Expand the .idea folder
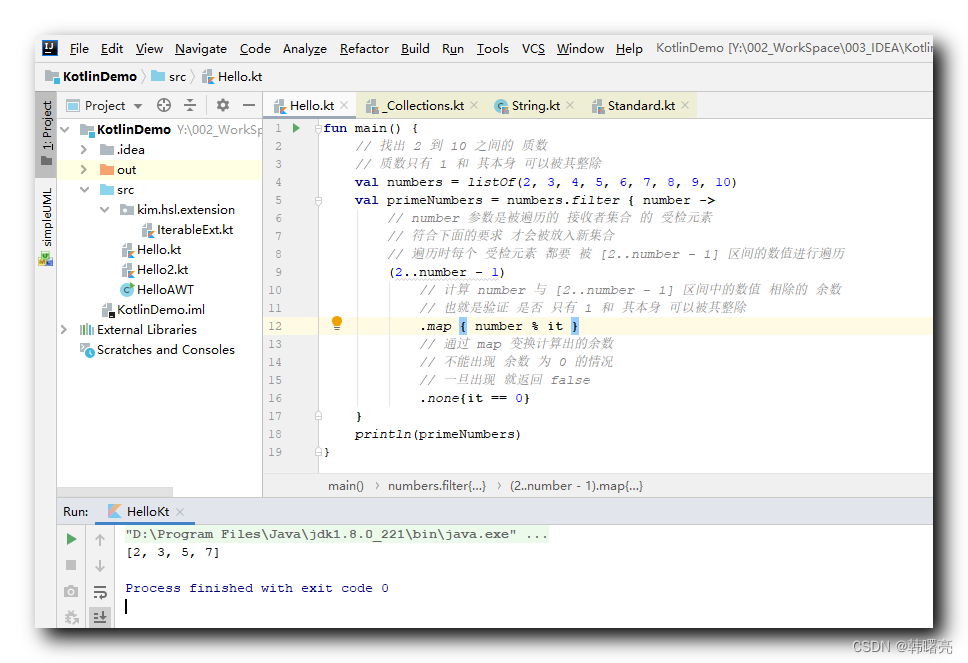 [84, 149]
